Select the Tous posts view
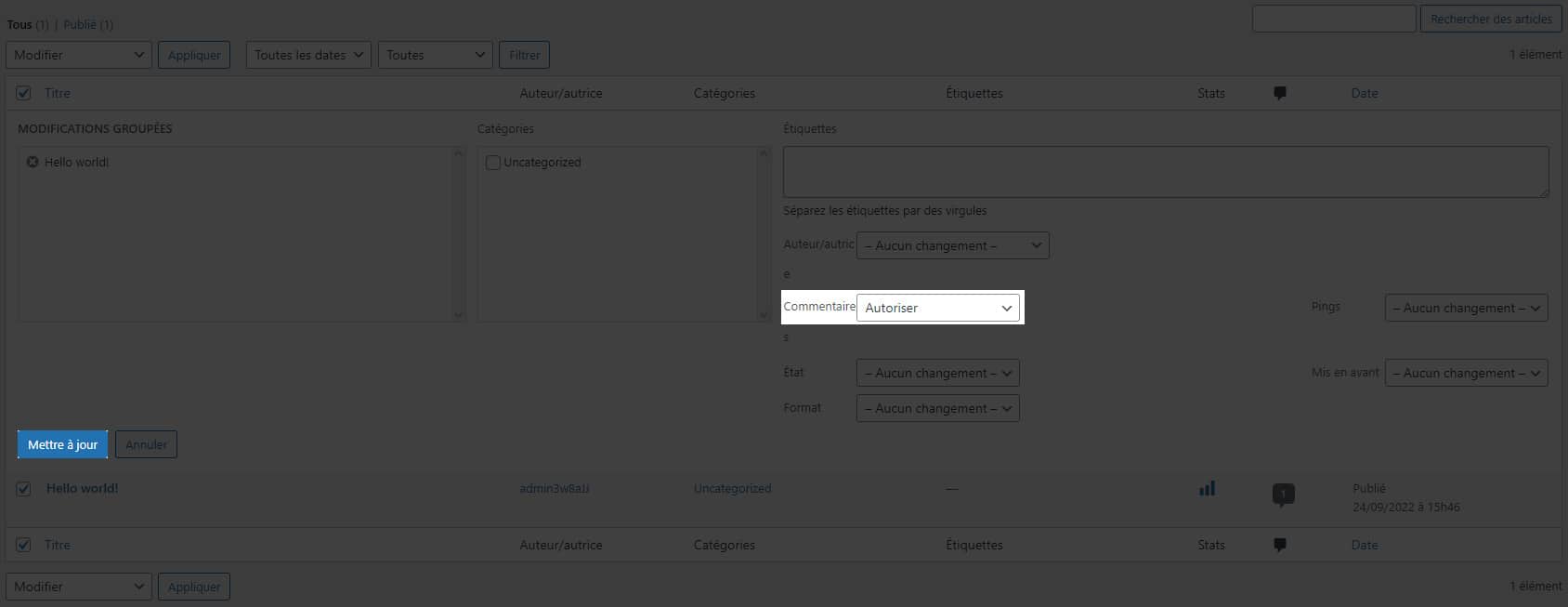This screenshot has width=1568, height=607. 20,24
